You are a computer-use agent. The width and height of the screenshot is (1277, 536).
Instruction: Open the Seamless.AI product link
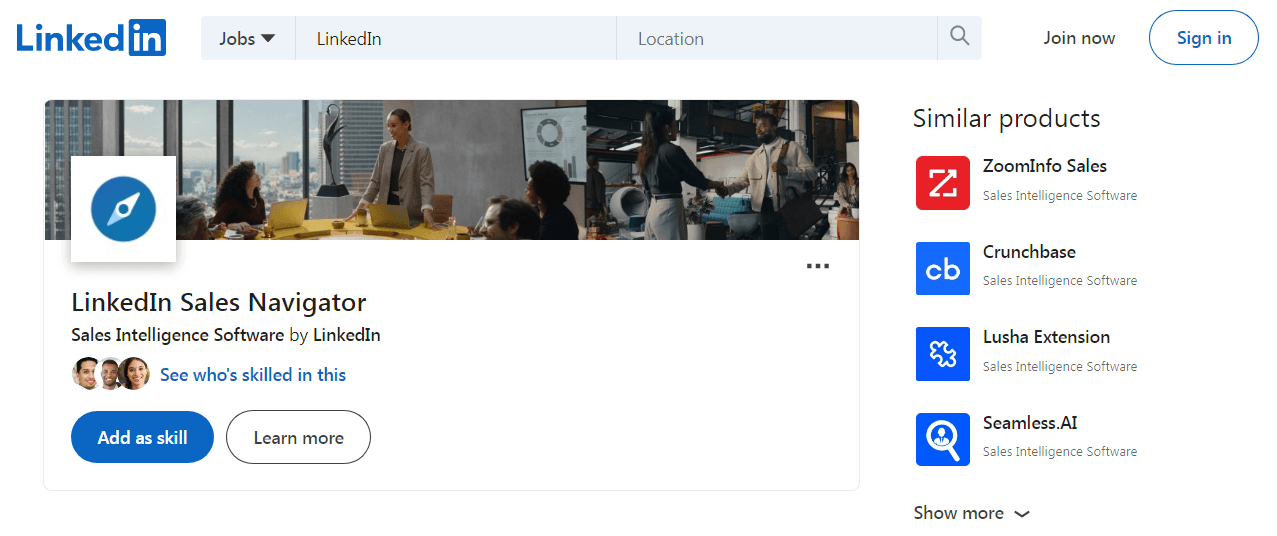coord(1030,423)
